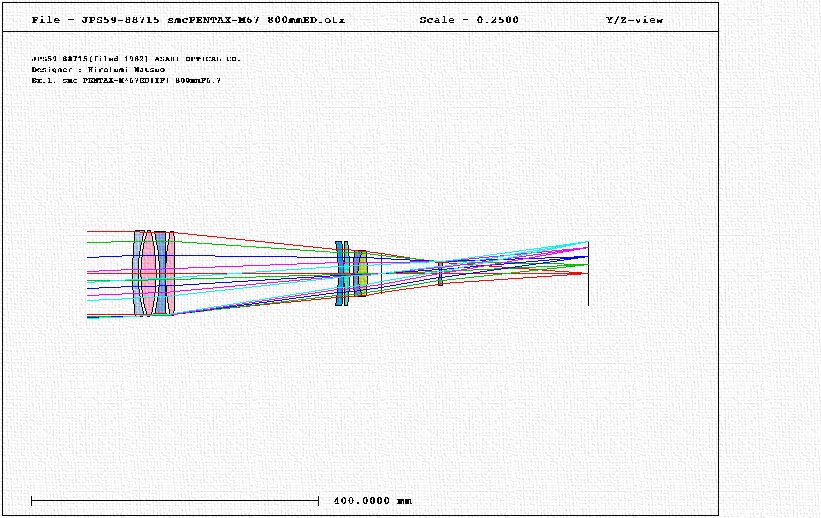Select the "Ex.1. smc PENTAX" description line
The width and height of the screenshot is (821, 518).
(x=126, y=81)
